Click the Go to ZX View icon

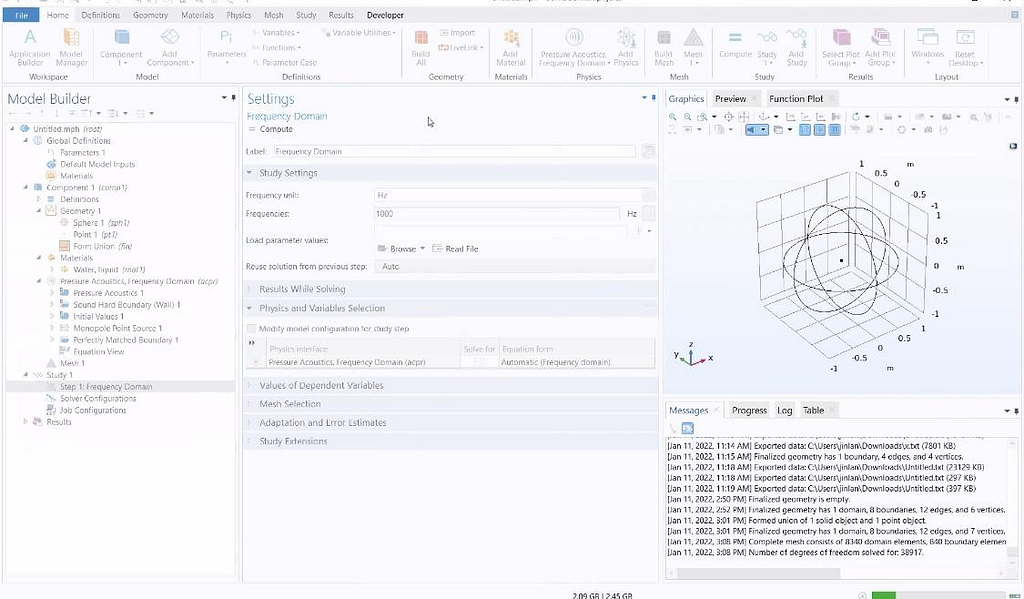[x=820, y=117]
